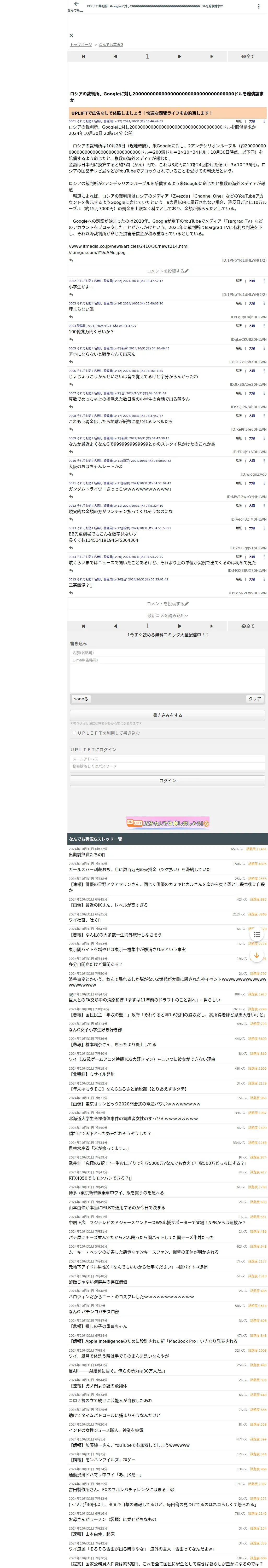This screenshot has width=268, height=1568.
Task: Click the upper コメントを投稿する link
Action: point(167,271)
